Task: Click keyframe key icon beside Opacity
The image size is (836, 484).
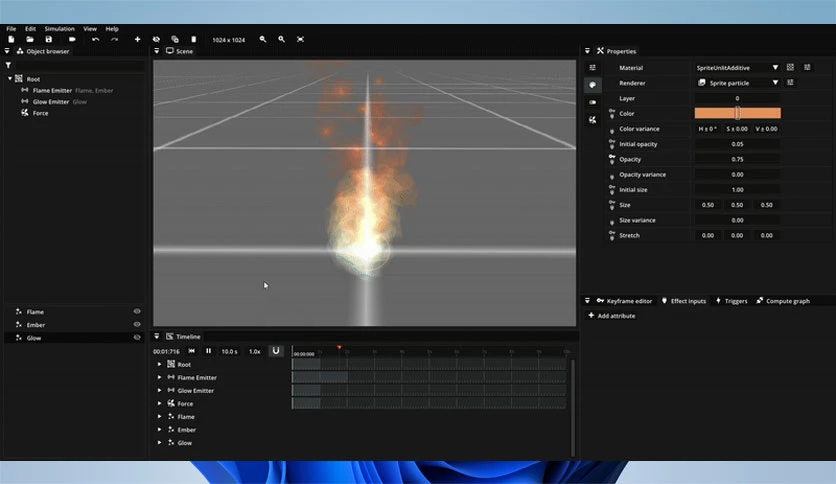Action: click(612, 159)
